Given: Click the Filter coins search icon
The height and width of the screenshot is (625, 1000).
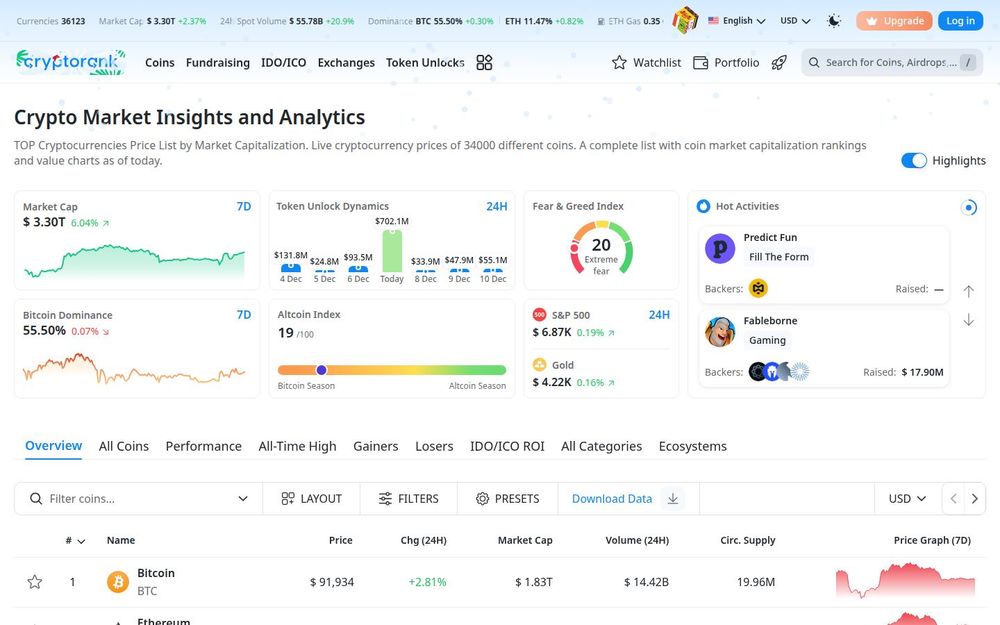Looking at the screenshot, I should [x=36, y=499].
